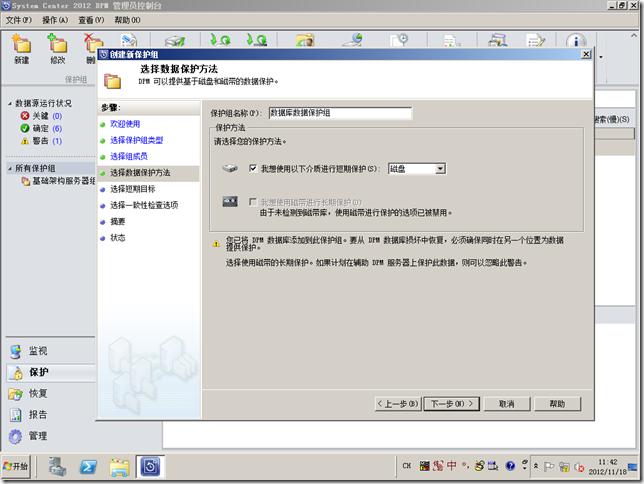Click the 选择一致性检查选项 step
This screenshot has width=644, height=484.
click(144, 205)
